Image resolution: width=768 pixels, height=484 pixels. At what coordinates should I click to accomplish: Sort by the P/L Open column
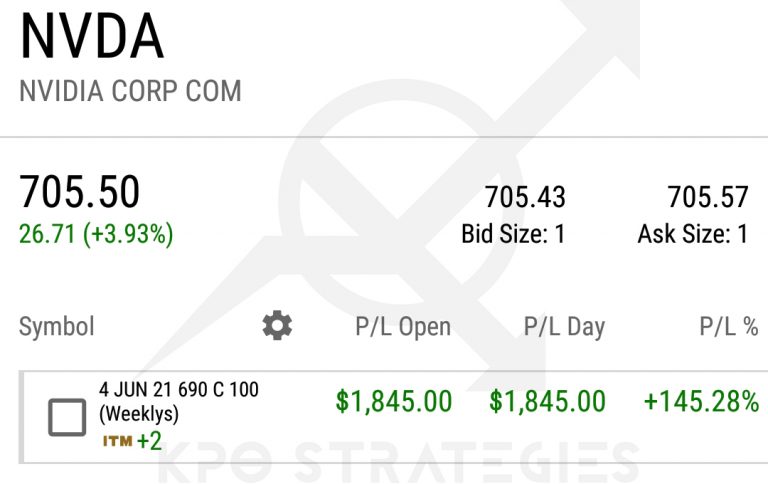pos(403,326)
